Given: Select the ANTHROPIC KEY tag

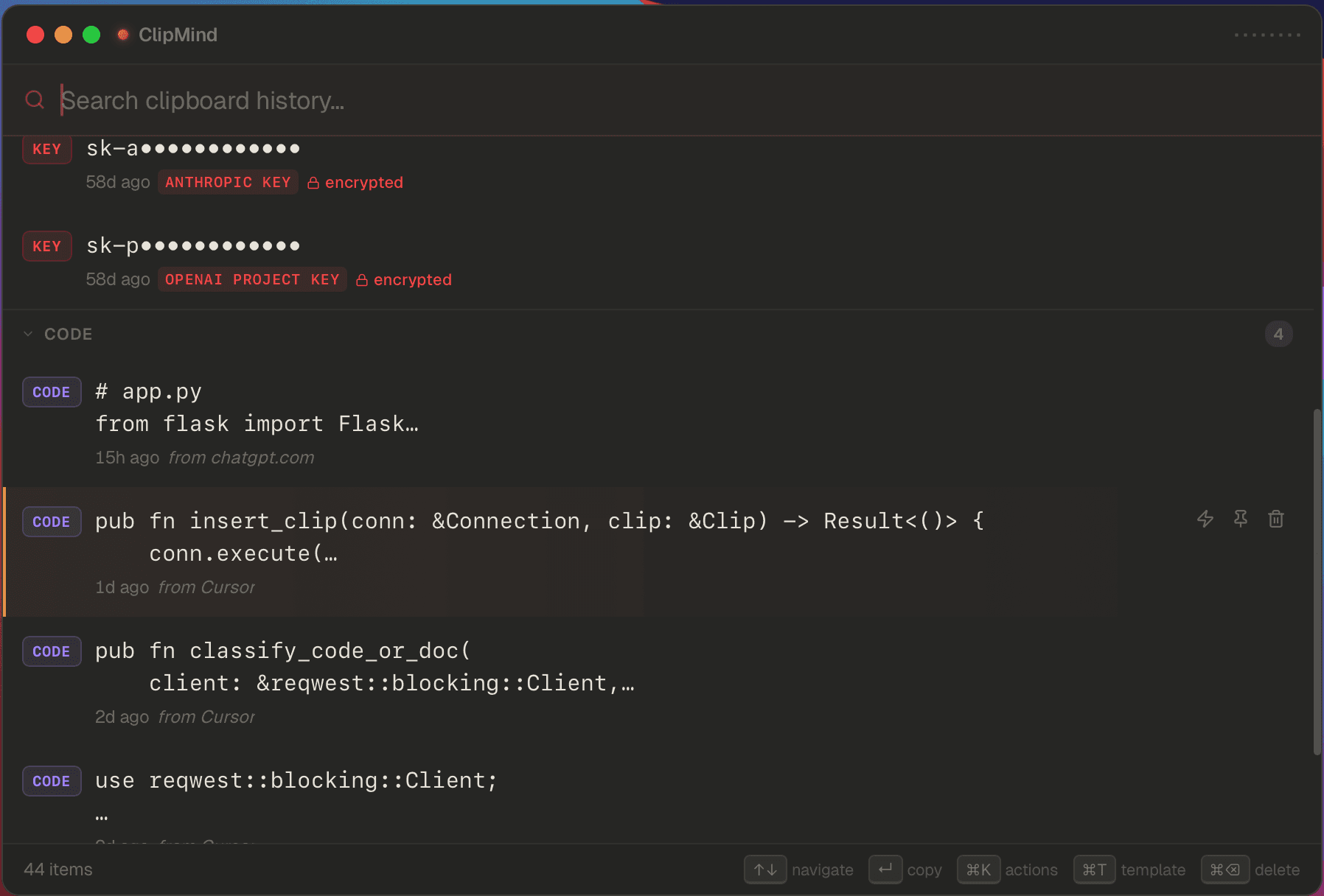Looking at the screenshot, I should click(x=228, y=182).
